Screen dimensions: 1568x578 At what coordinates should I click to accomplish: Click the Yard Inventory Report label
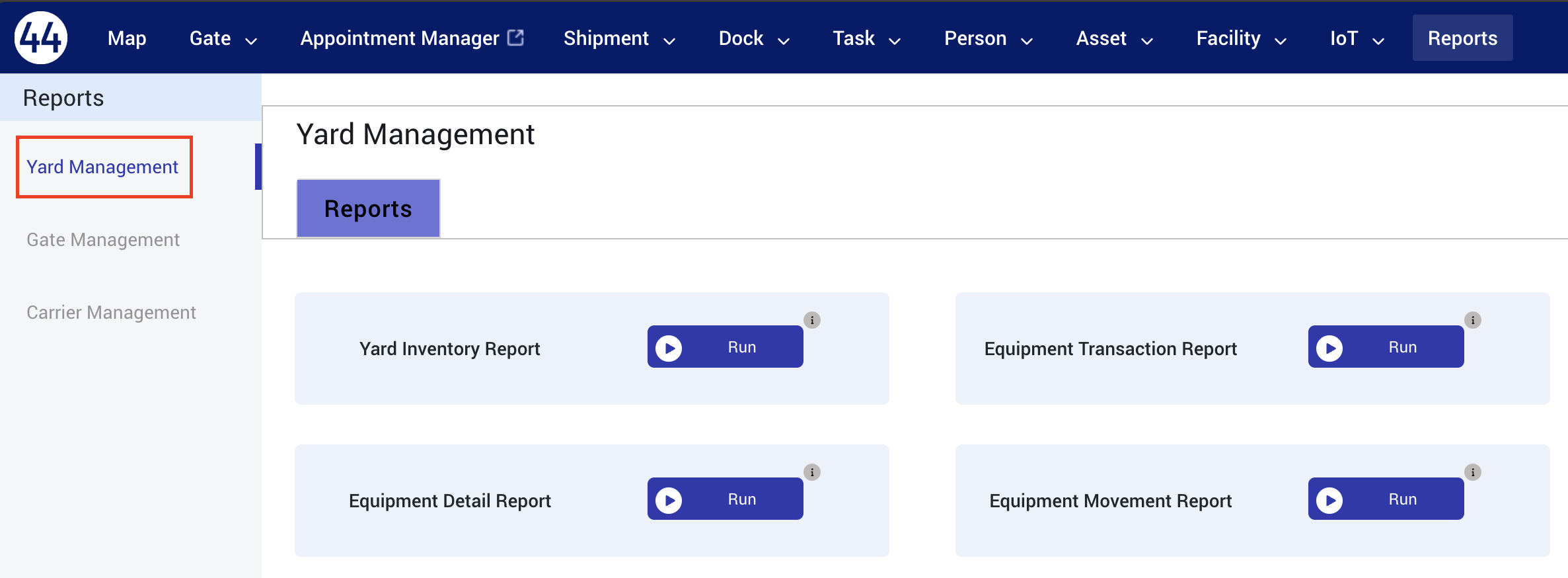point(449,349)
